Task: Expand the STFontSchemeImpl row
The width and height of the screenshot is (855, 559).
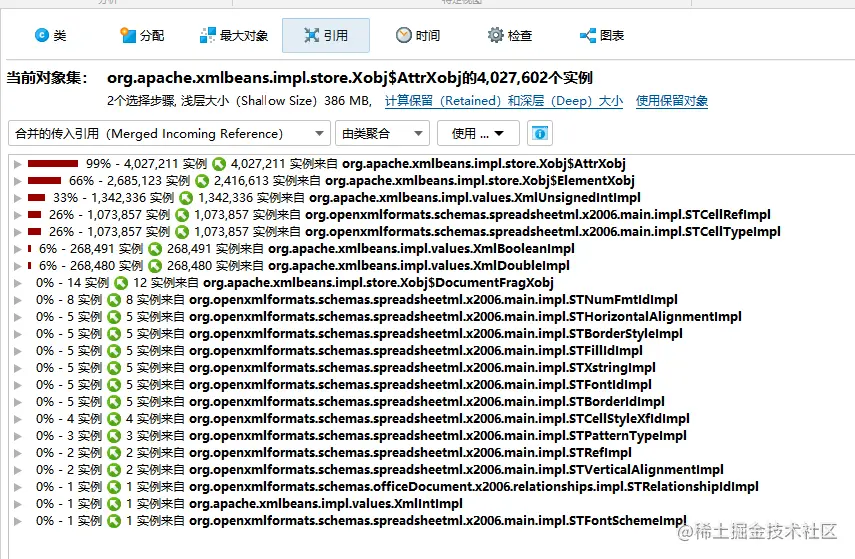Action: pos(17,521)
